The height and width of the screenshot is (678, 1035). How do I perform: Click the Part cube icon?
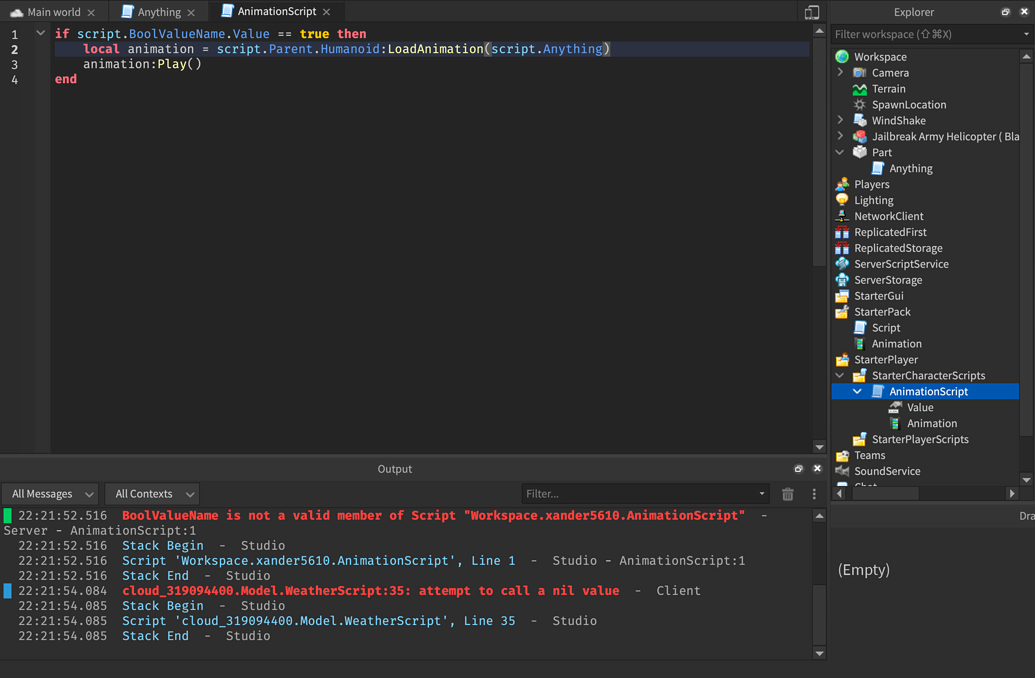coord(859,152)
